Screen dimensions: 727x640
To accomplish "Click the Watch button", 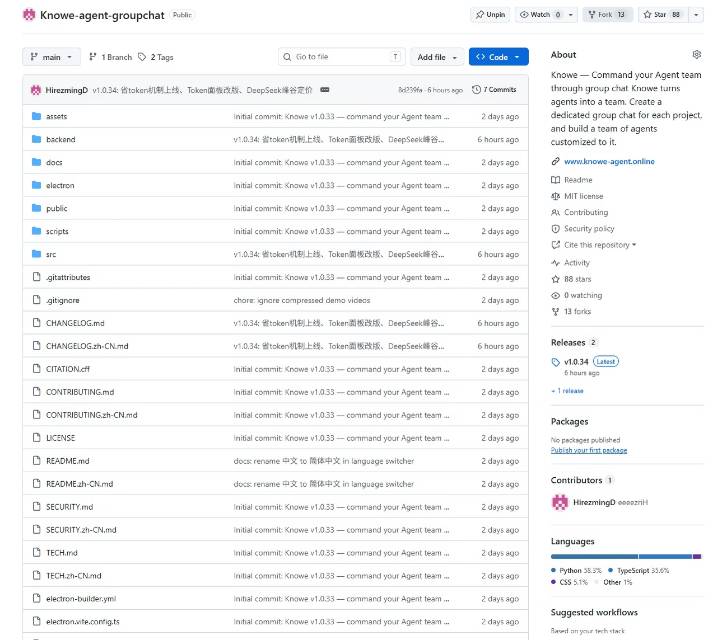I will 540,15.
